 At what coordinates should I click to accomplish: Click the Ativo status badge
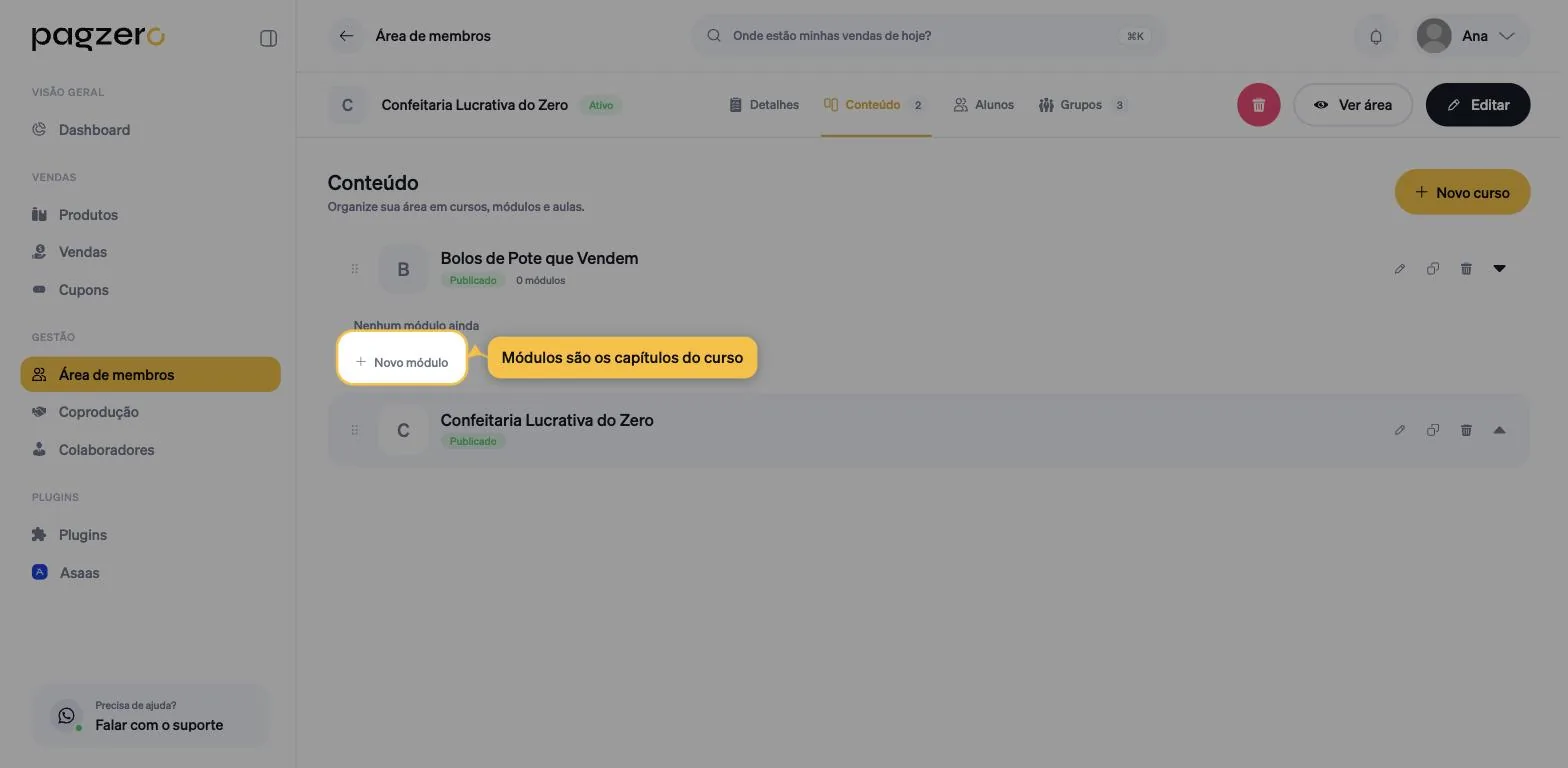pyautogui.click(x=601, y=105)
